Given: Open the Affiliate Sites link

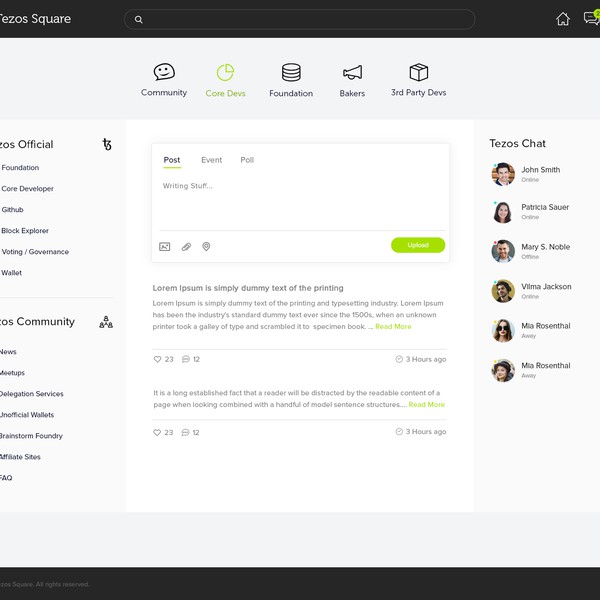Looking at the screenshot, I should 20,457.
